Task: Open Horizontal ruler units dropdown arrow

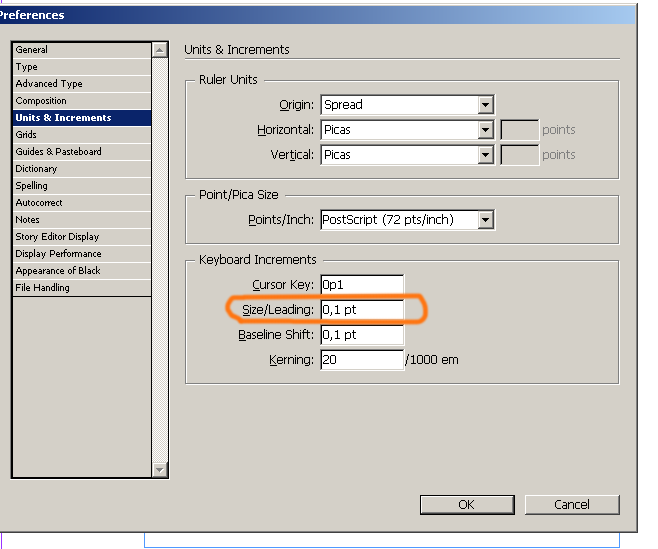Action: click(x=485, y=130)
